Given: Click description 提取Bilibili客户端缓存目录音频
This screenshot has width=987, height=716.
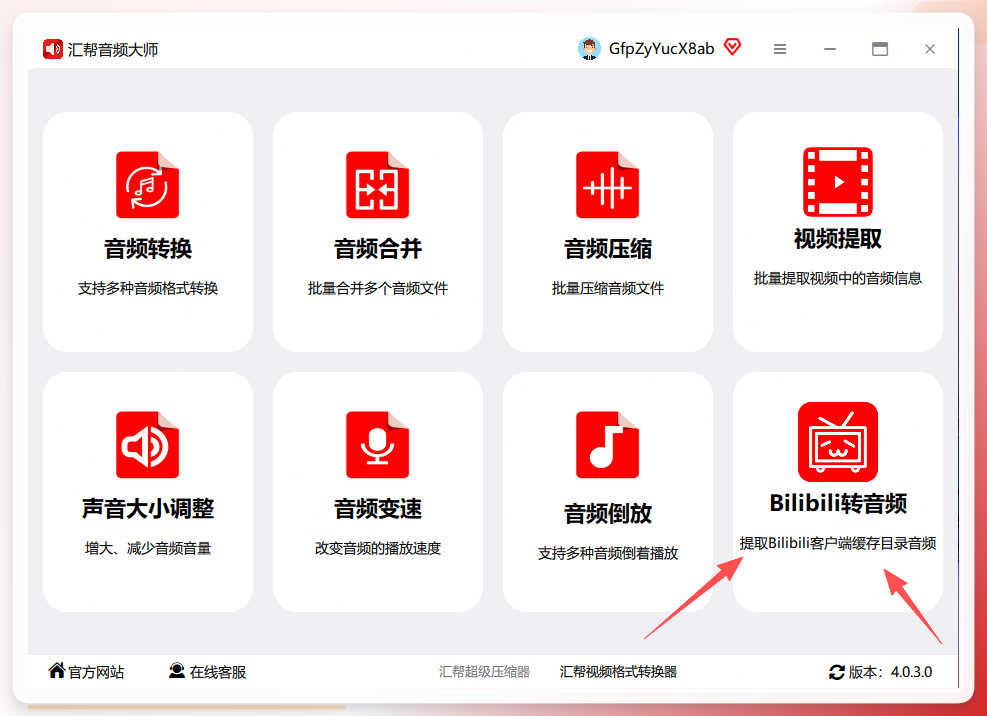Looking at the screenshot, I should click(x=838, y=543).
